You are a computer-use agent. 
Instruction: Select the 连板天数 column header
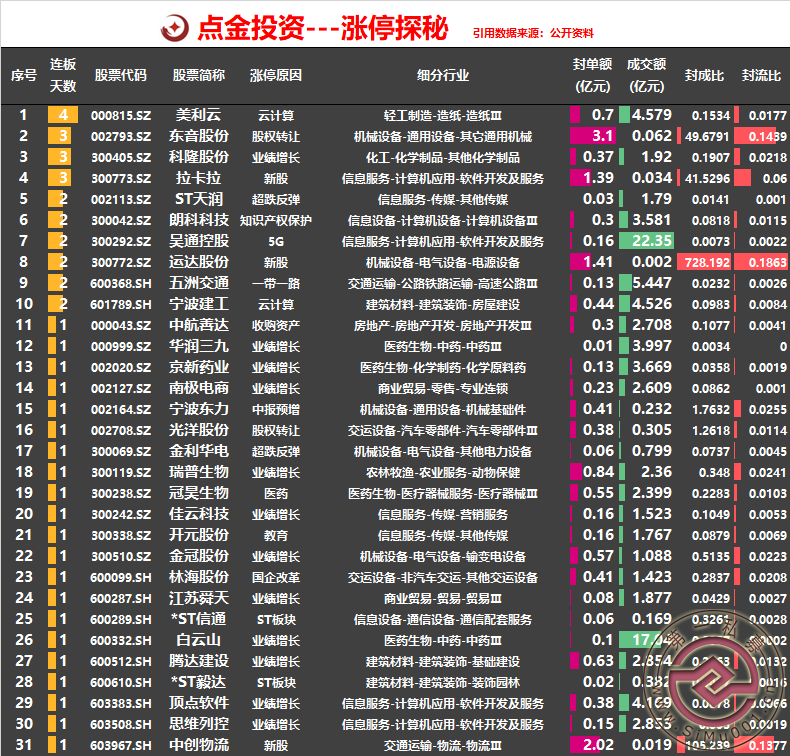[x=63, y=75]
